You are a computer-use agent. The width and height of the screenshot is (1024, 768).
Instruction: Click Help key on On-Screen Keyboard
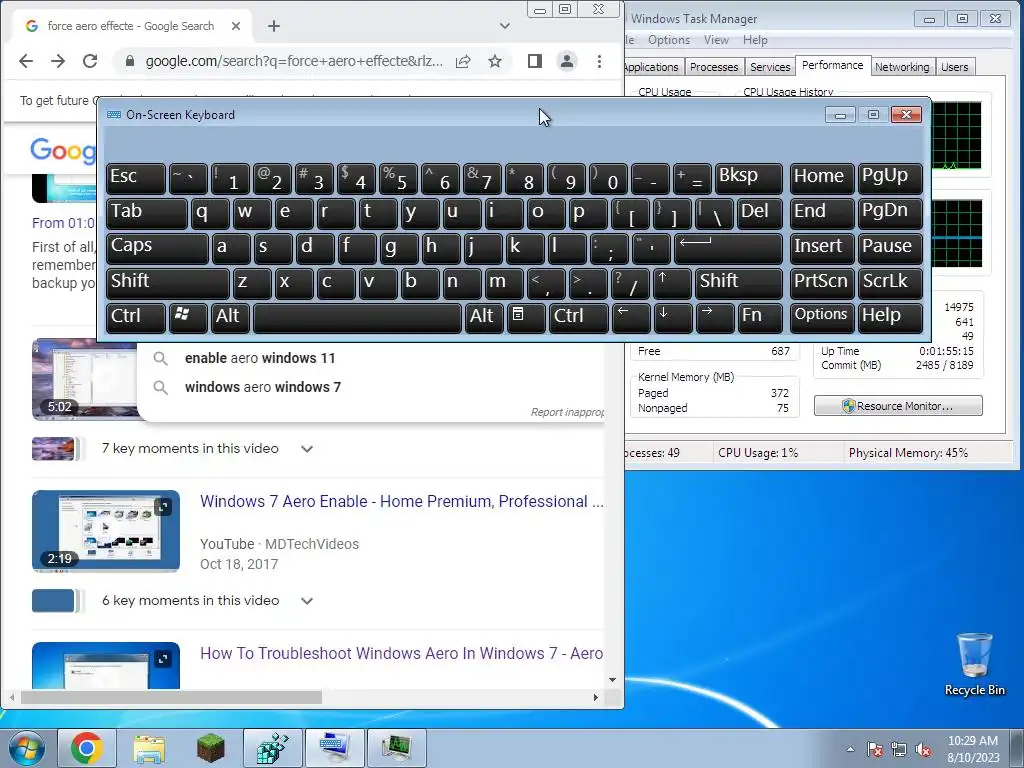pos(889,317)
